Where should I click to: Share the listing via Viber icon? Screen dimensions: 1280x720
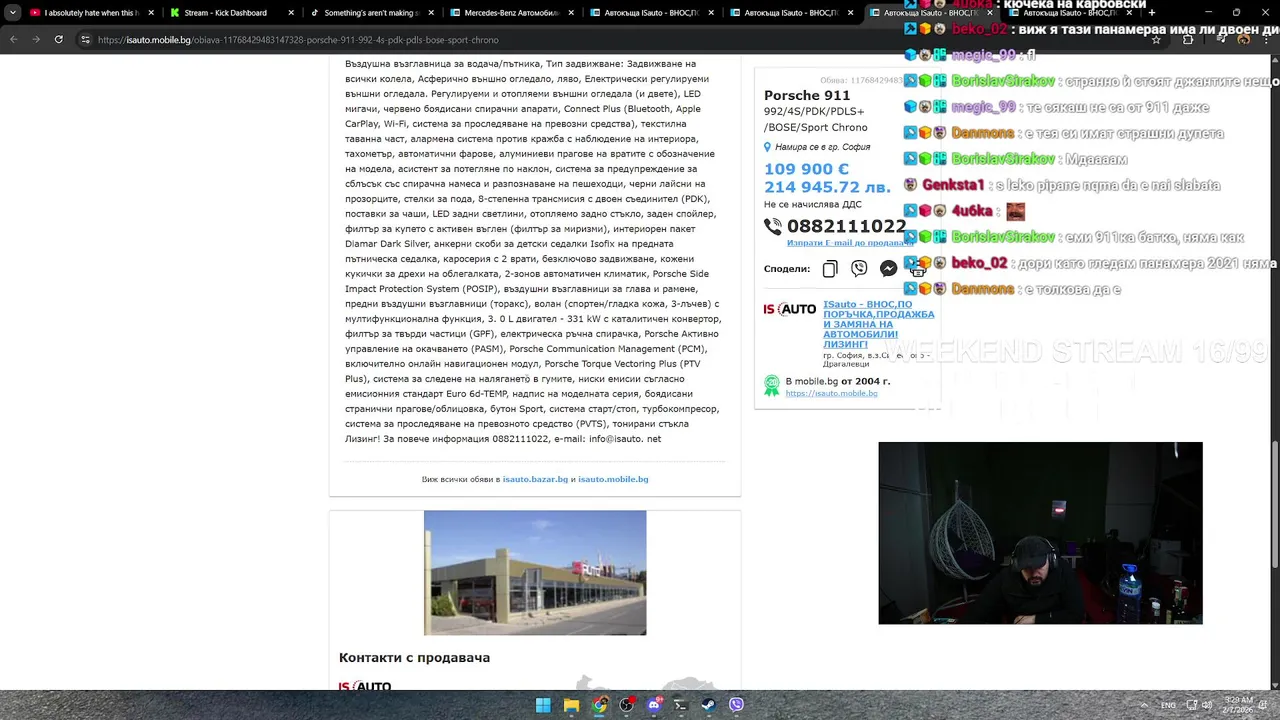(859, 269)
